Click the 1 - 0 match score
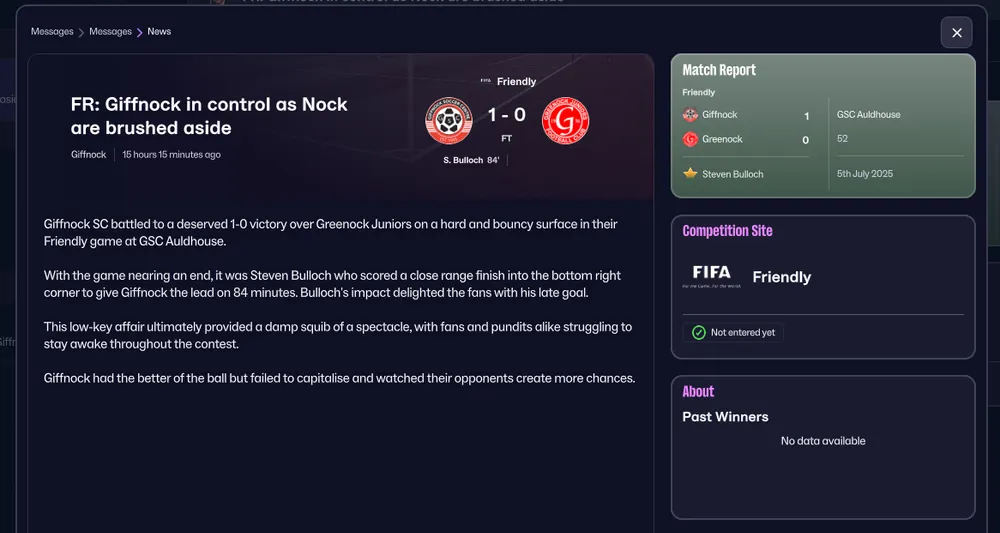1000x533 pixels. coord(506,116)
